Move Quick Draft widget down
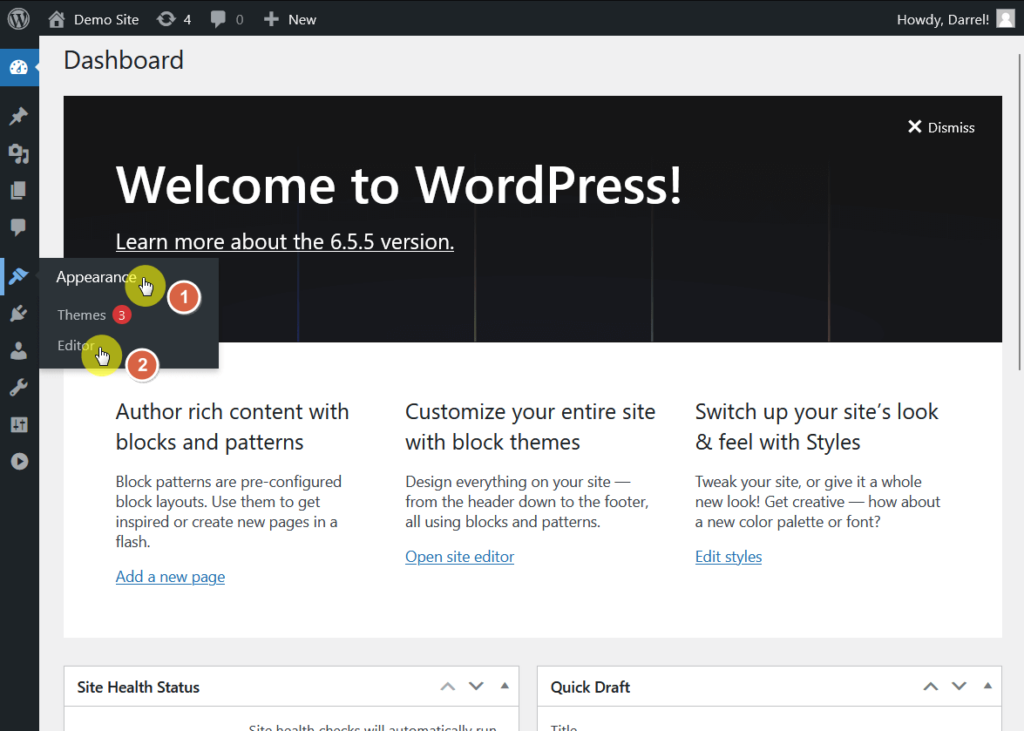Screen dimensions: 1024x731 tap(959, 687)
